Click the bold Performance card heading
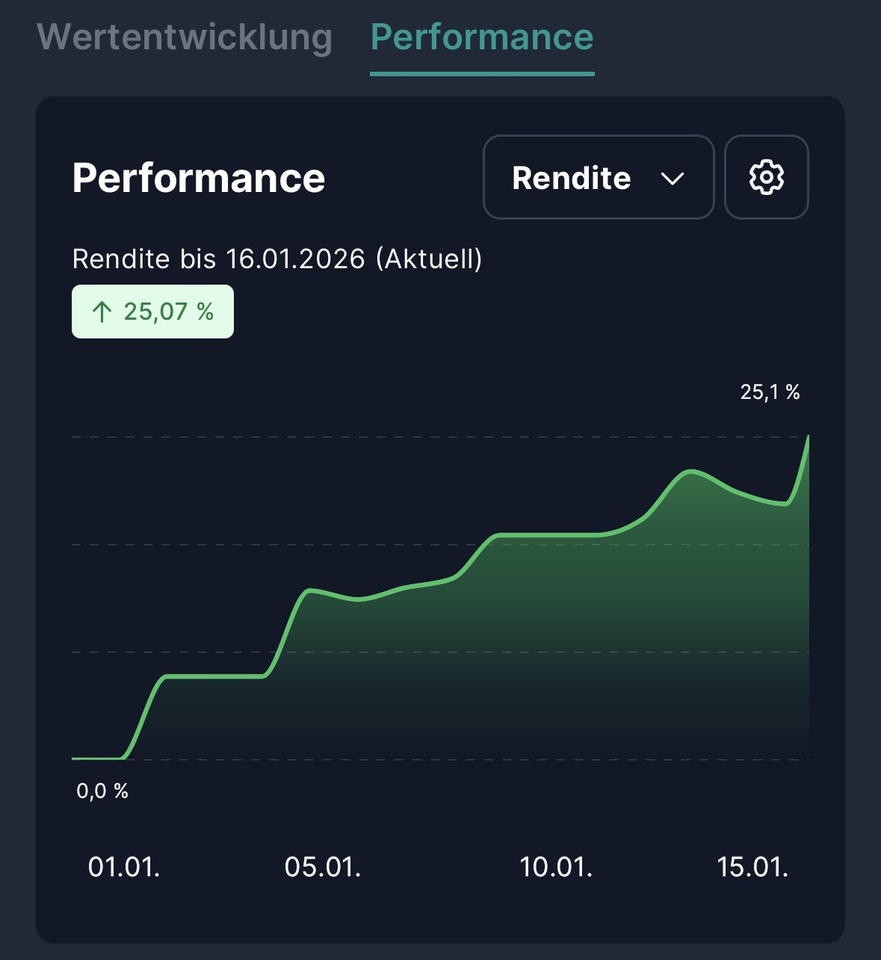Viewport: 881px width, 960px height. 198,178
